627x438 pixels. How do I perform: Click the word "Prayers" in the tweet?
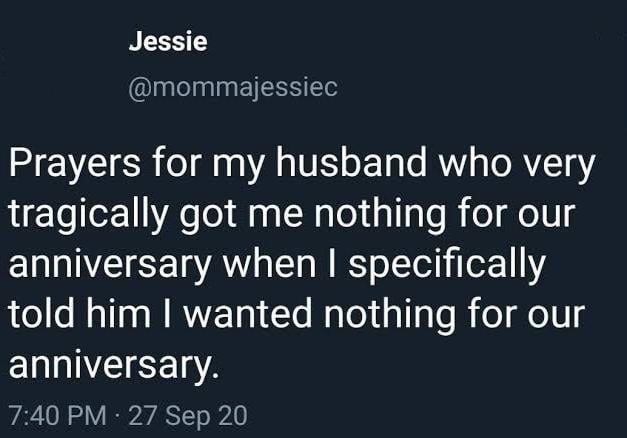[x=75, y=164]
